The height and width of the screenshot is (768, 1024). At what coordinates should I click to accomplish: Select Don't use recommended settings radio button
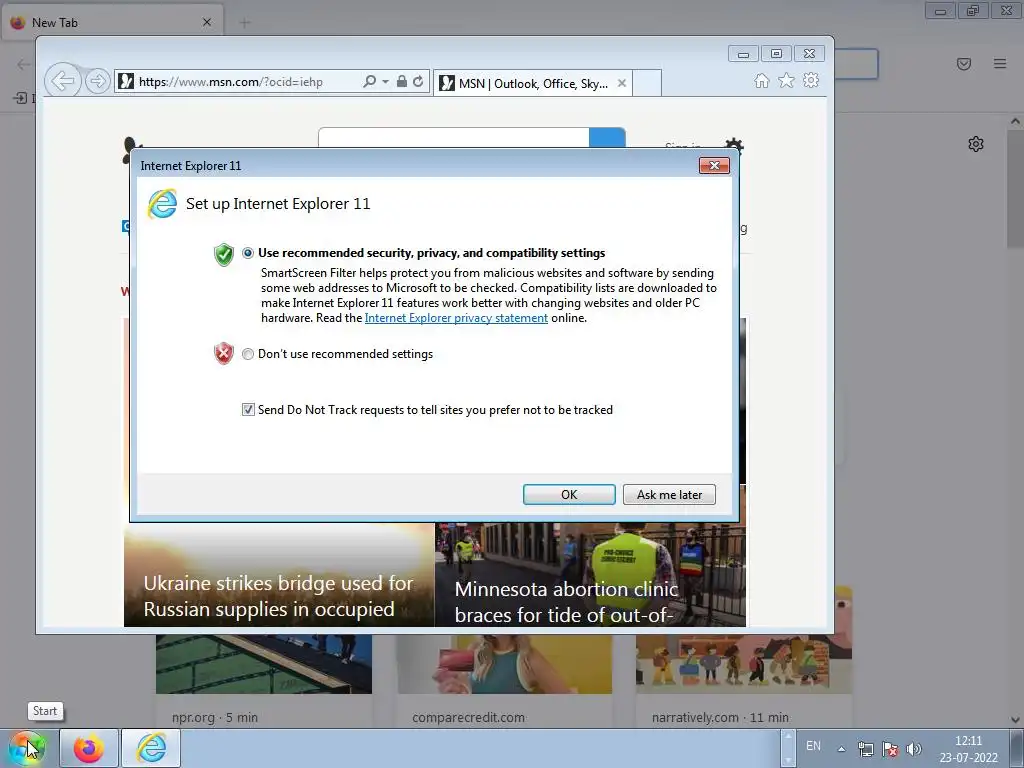click(248, 354)
